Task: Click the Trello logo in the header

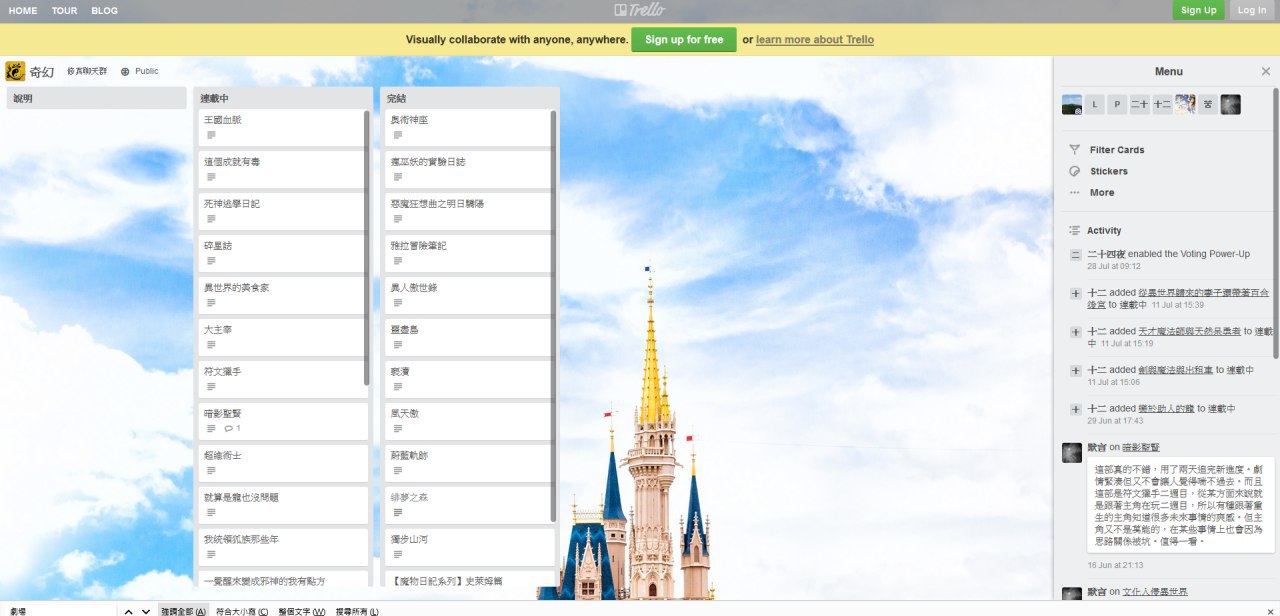Action: click(639, 10)
